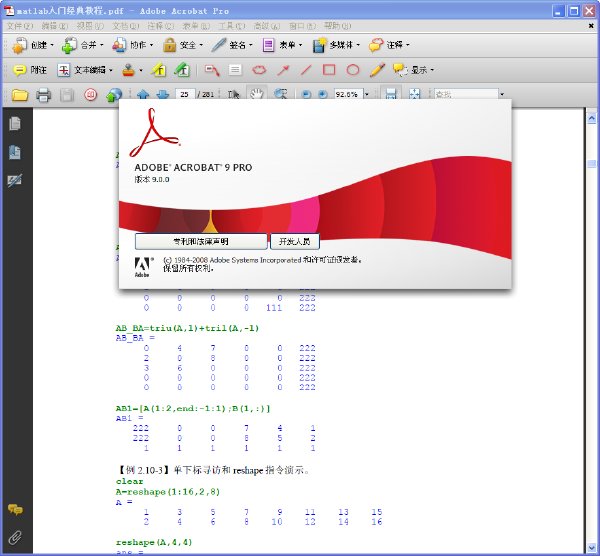Go to the next page arrow
The image size is (600, 556).
point(163,94)
